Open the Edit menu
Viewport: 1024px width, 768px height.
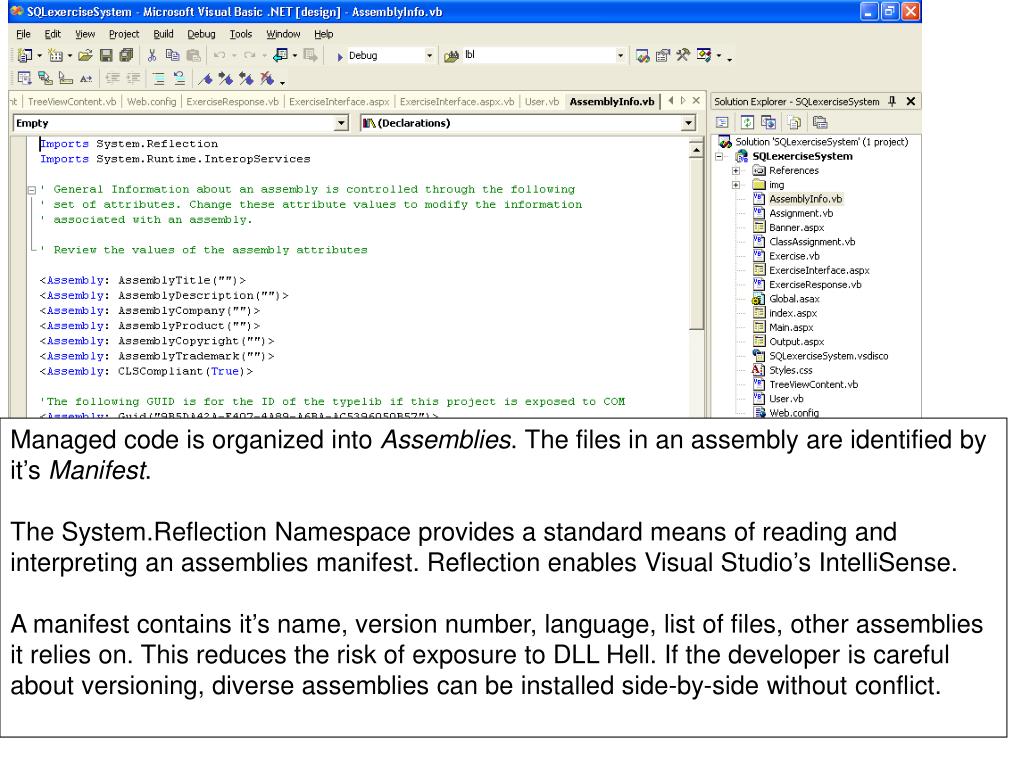[52, 34]
